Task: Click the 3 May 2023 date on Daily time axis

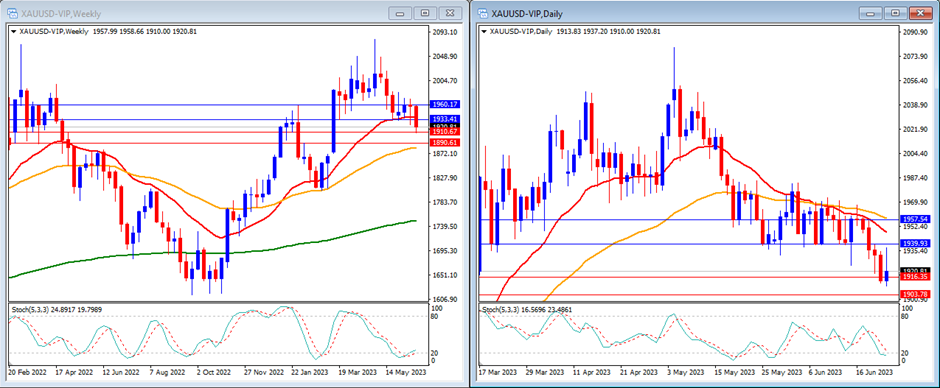Action: click(x=687, y=372)
